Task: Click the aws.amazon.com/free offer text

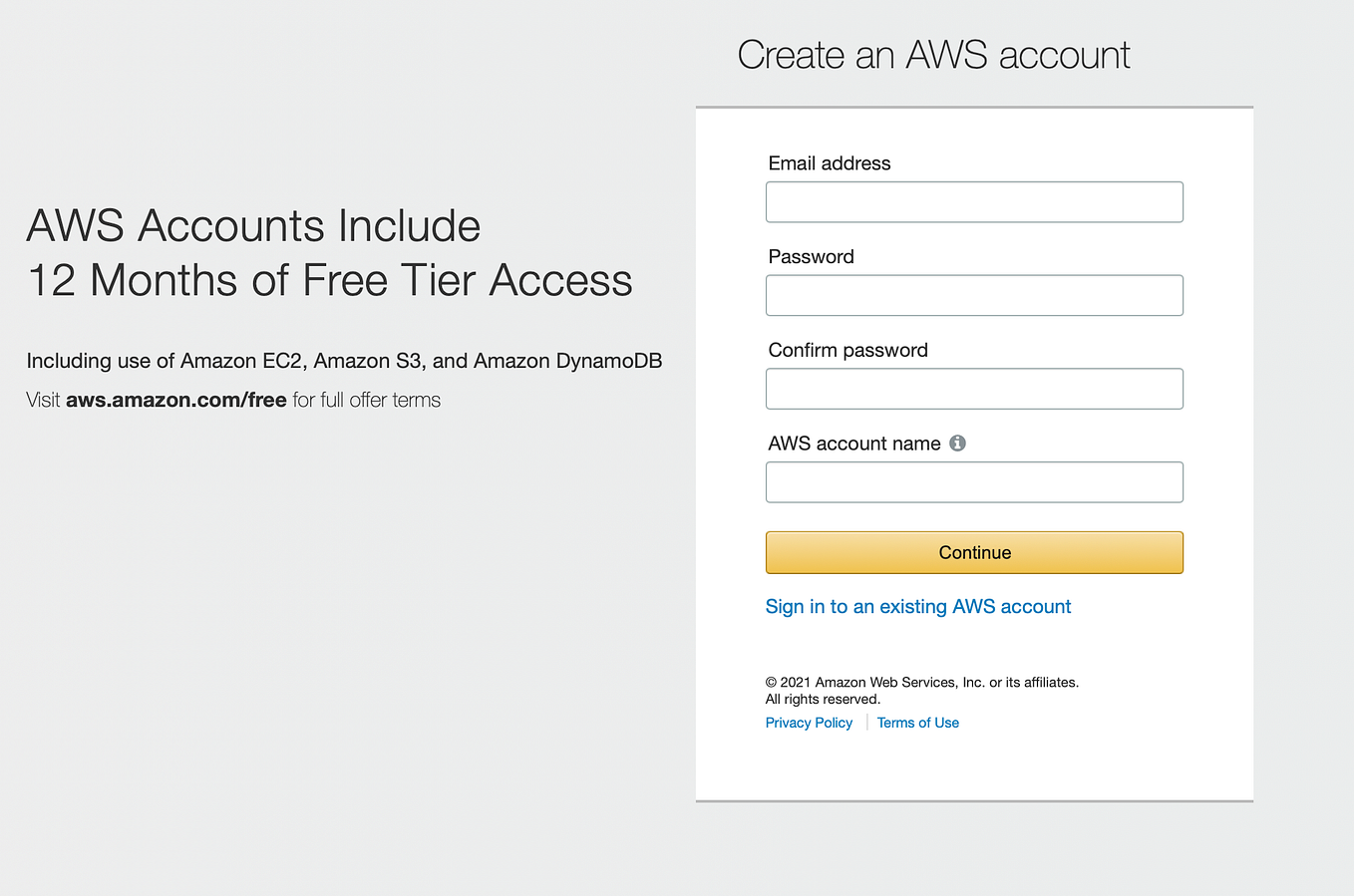Action: pyautogui.click(x=175, y=400)
